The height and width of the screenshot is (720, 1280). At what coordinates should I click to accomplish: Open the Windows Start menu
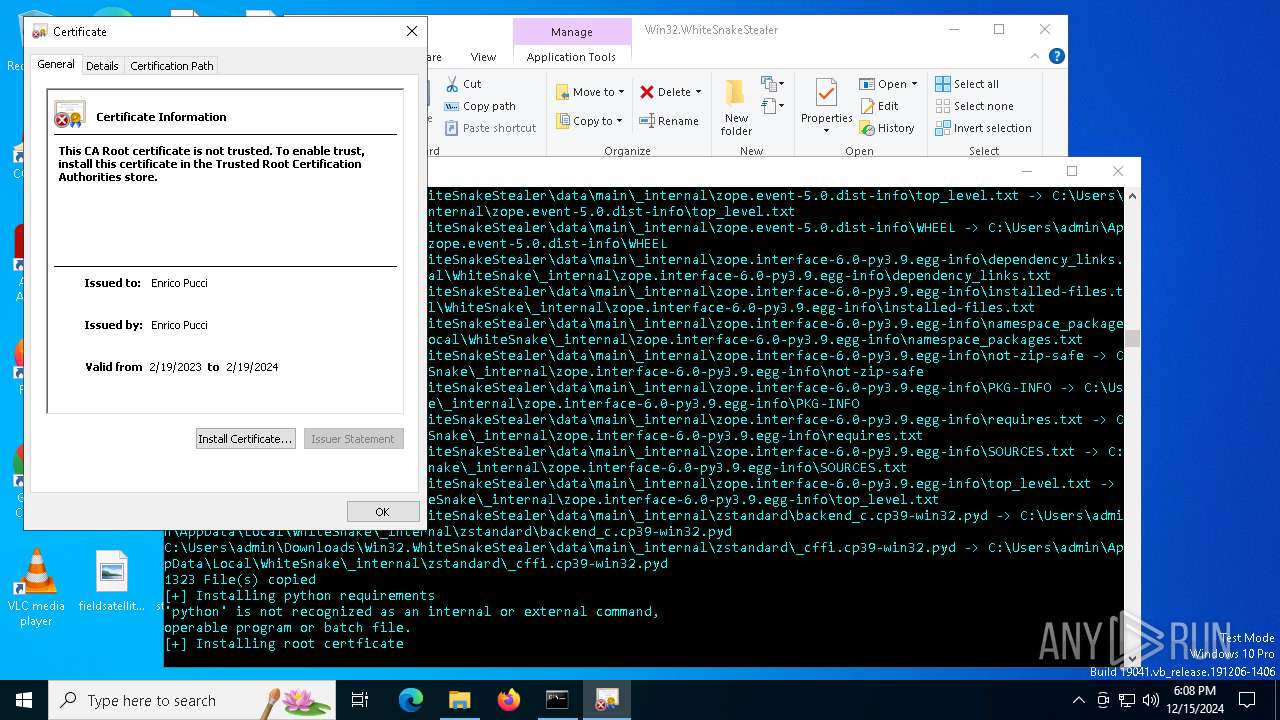pos(24,700)
